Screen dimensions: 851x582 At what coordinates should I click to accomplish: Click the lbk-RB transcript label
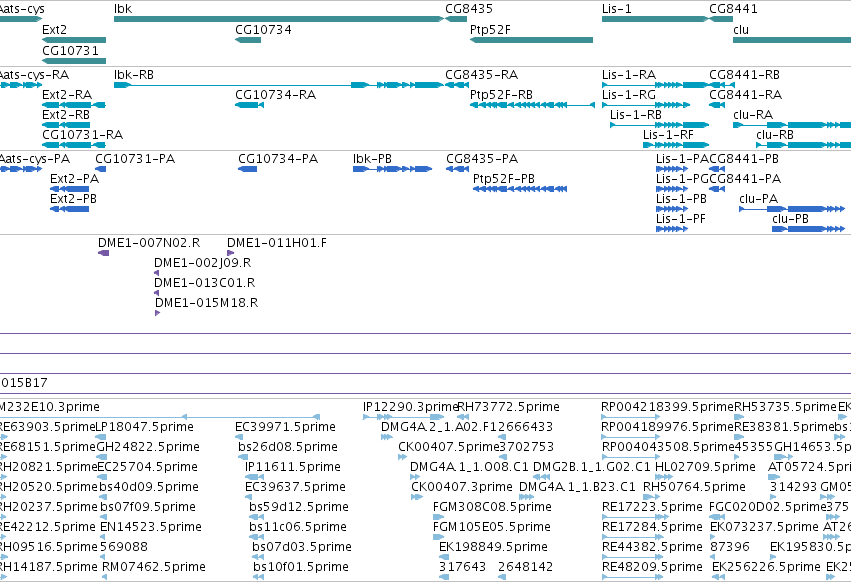[134, 74]
